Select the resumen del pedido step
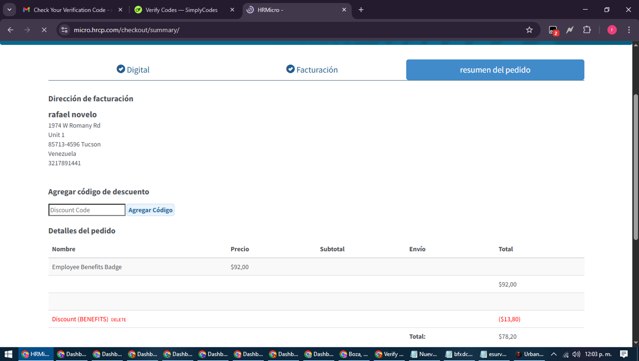 [x=495, y=70]
